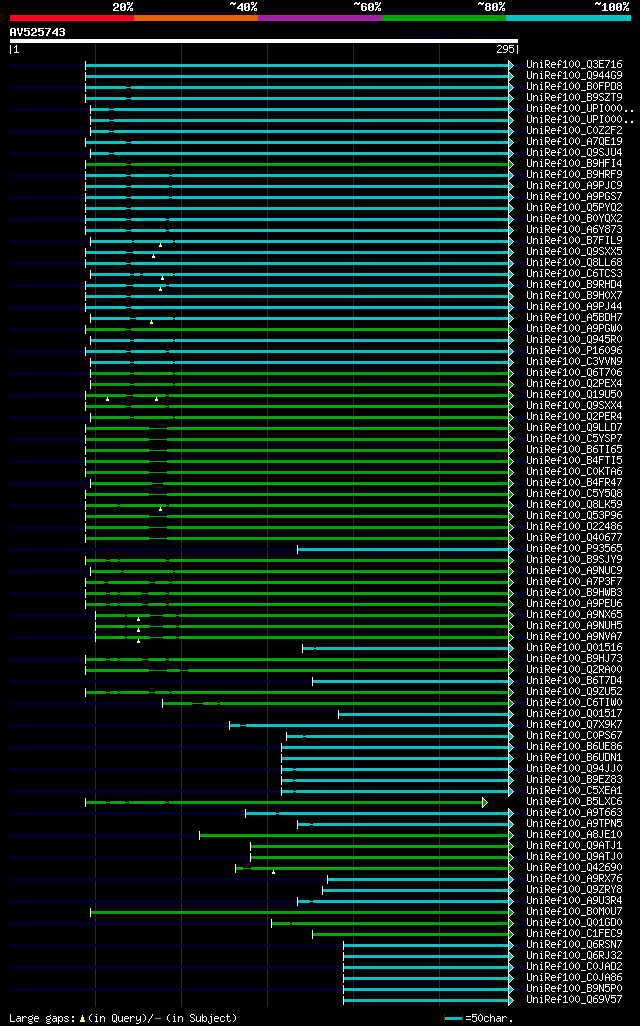The height and width of the screenshot is (1026, 640).
Task: Click the yellow query-gap marker in the Q42690 row
Action: 274,872
